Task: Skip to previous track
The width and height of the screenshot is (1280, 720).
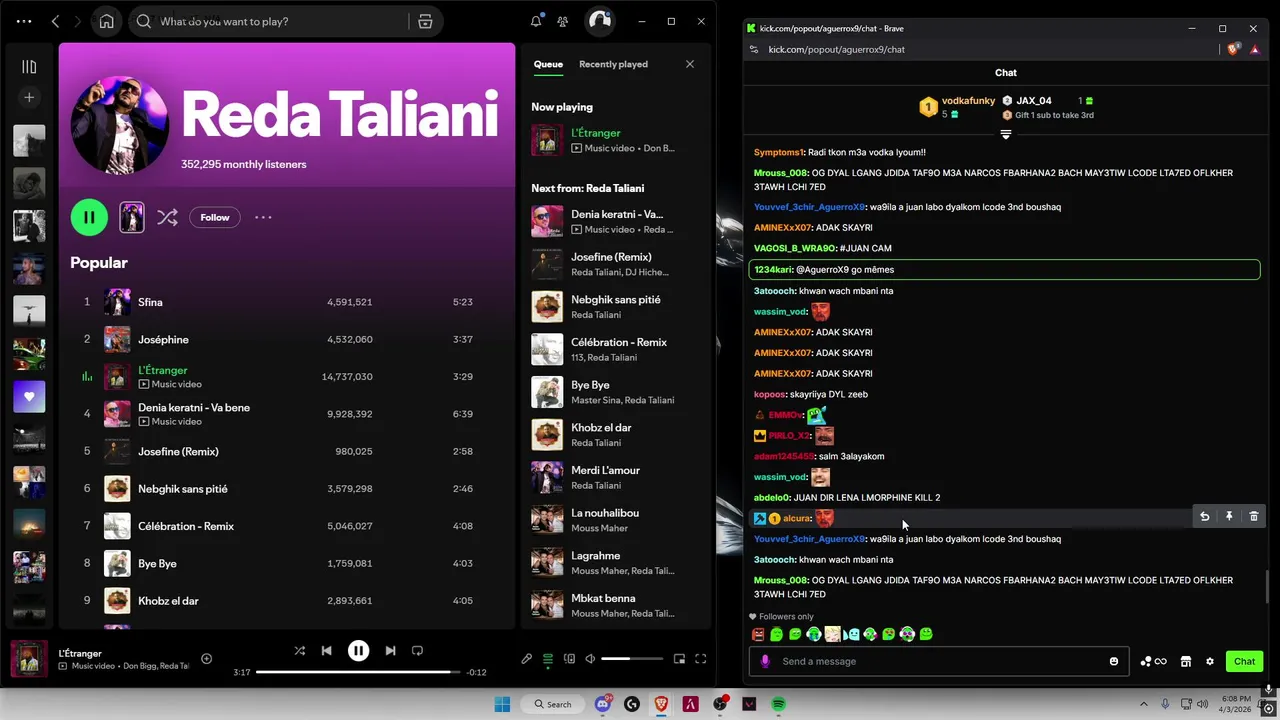Action: point(326,650)
